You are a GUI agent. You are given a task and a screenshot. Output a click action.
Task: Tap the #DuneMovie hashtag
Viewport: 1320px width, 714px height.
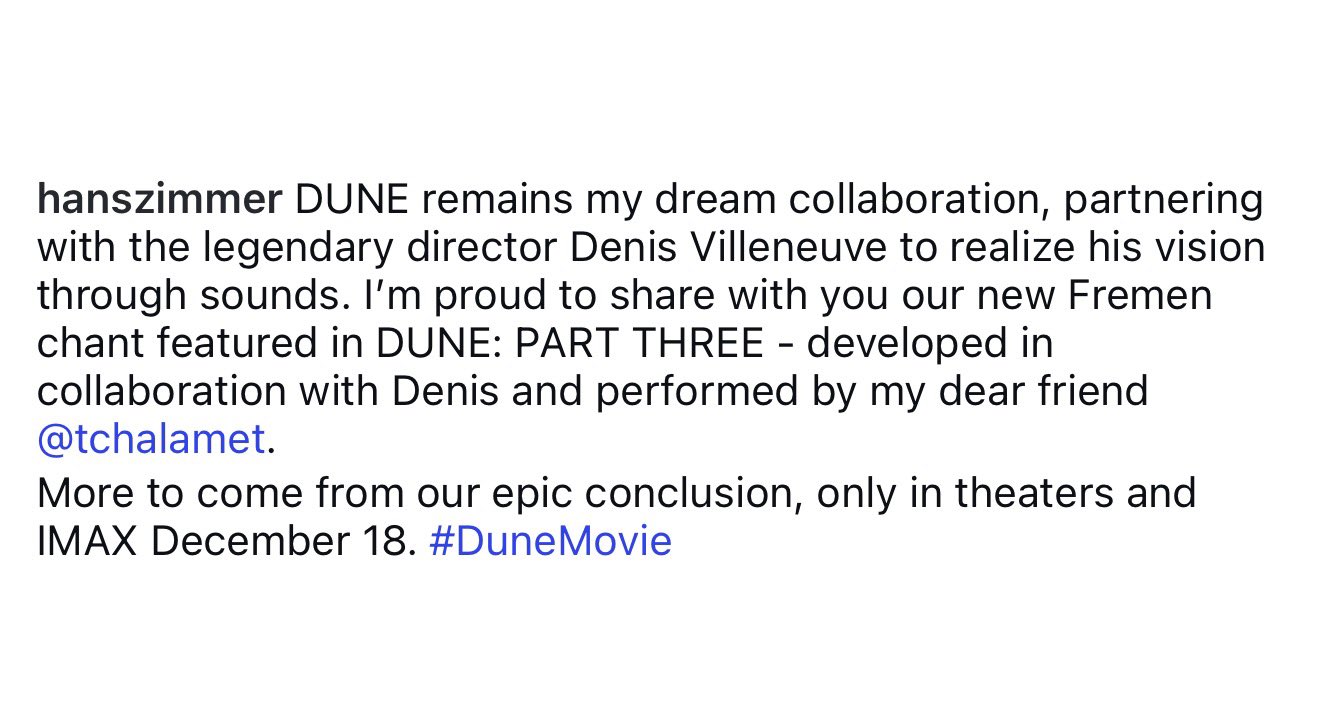point(550,541)
